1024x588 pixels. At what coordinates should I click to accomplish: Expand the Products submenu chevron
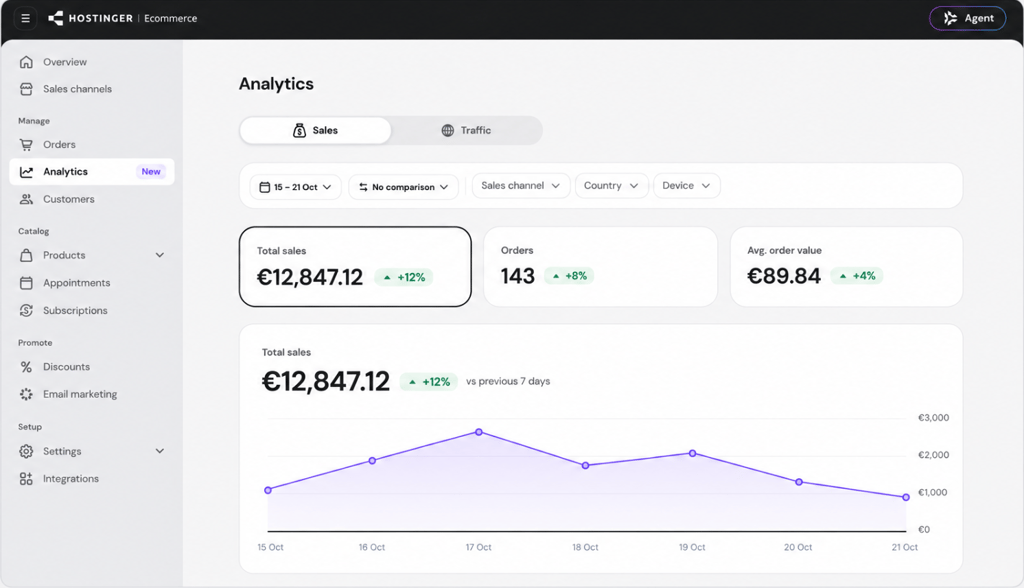pos(160,255)
